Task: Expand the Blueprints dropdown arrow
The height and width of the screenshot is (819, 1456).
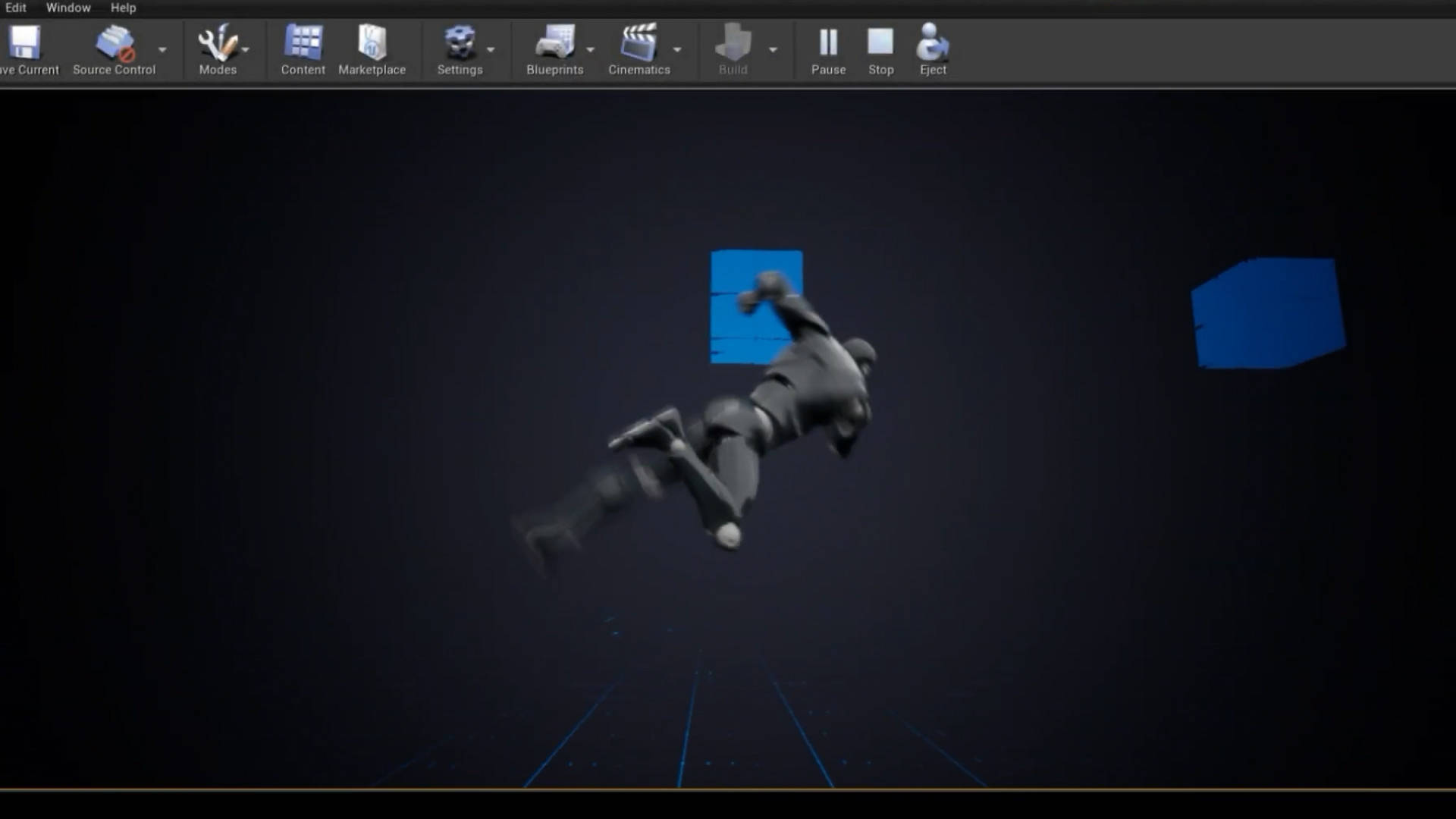Action: pos(591,49)
